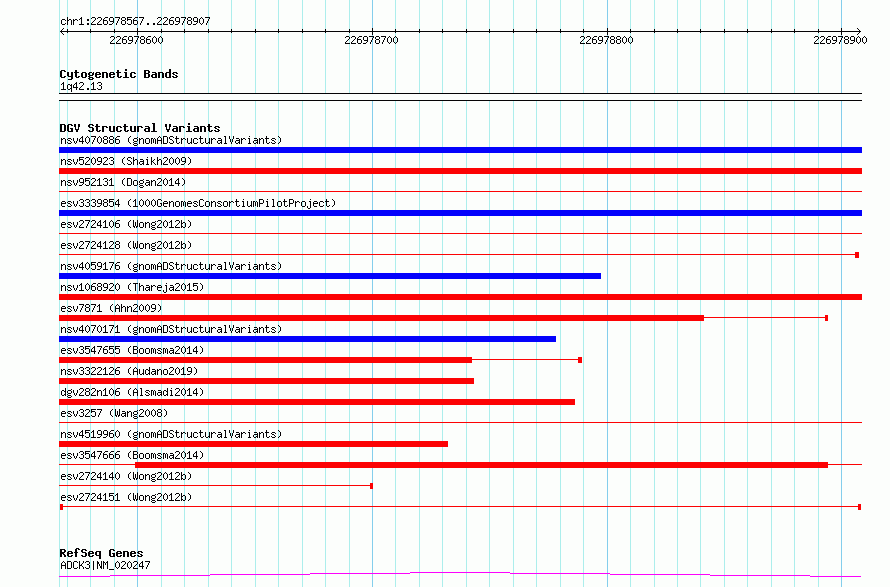
Task: Open variant nsv3322126 (Audano2019)
Action: click(129, 371)
